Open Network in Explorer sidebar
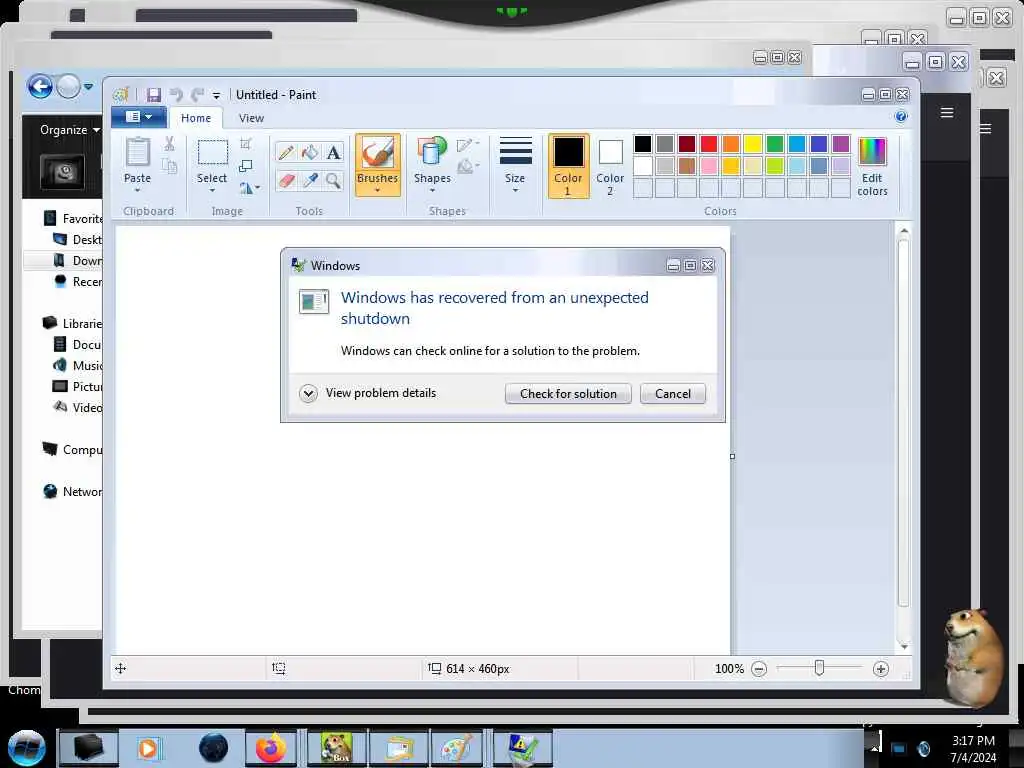Viewport: 1024px width, 768px height. point(72,491)
